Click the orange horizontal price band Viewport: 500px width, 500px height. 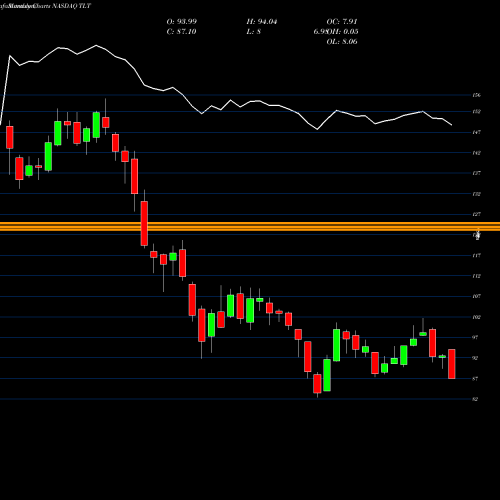tap(250, 227)
